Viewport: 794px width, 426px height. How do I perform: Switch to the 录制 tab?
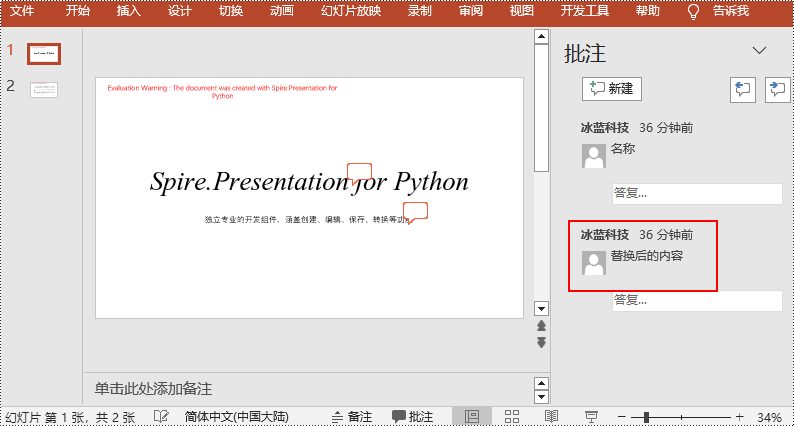click(x=420, y=11)
